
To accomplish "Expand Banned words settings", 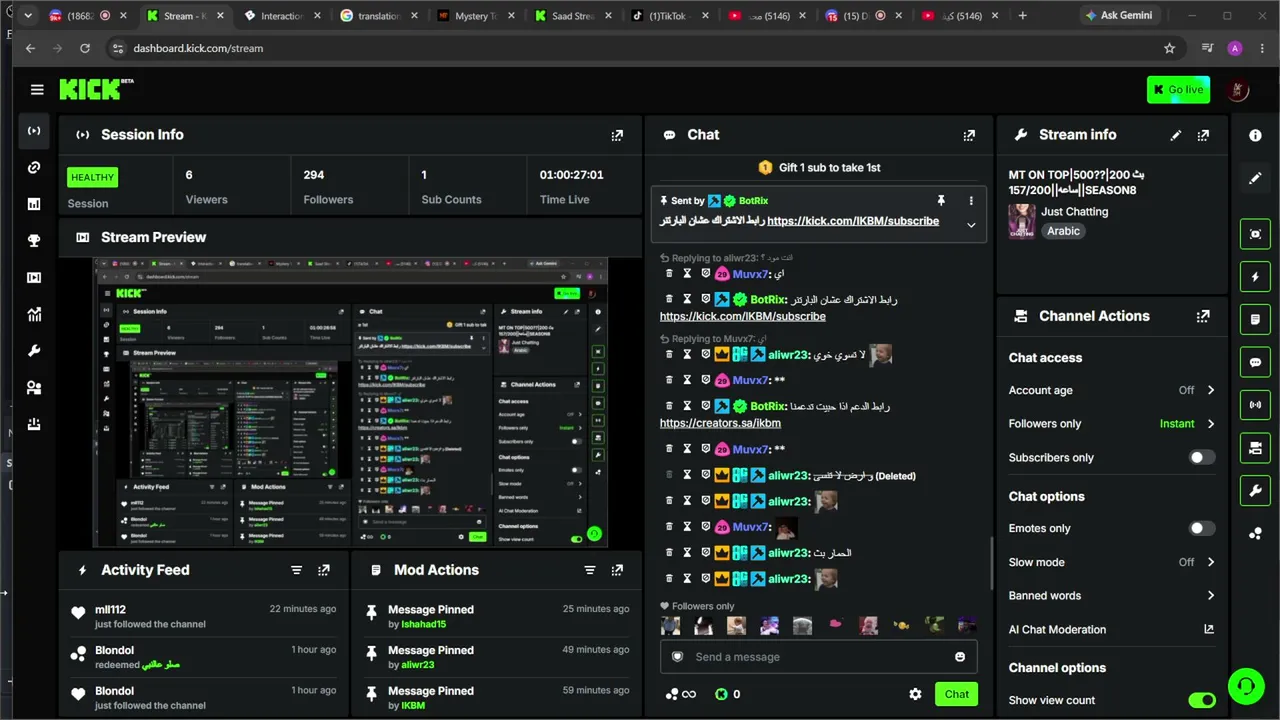I will coord(1210,596).
